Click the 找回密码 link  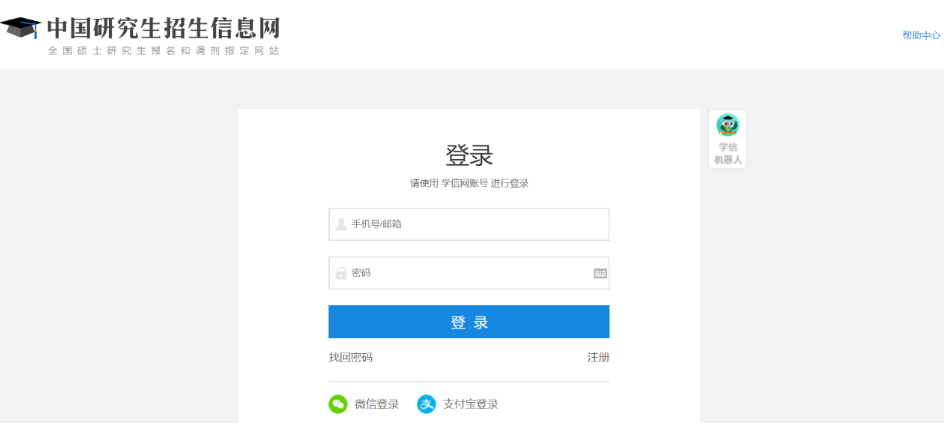pos(350,357)
